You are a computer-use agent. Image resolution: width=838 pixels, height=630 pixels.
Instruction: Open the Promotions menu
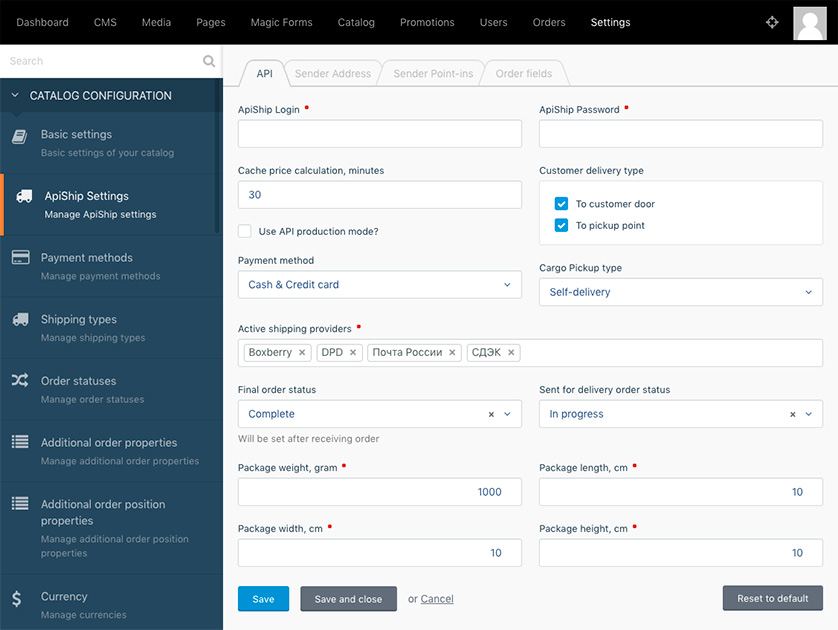pyautogui.click(x=427, y=22)
